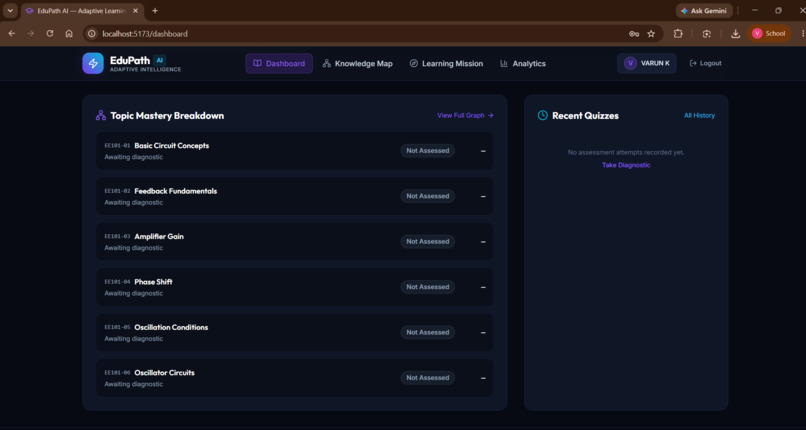806x430 pixels.
Task: Go to Learning Mission tab
Action: pos(446,64)
